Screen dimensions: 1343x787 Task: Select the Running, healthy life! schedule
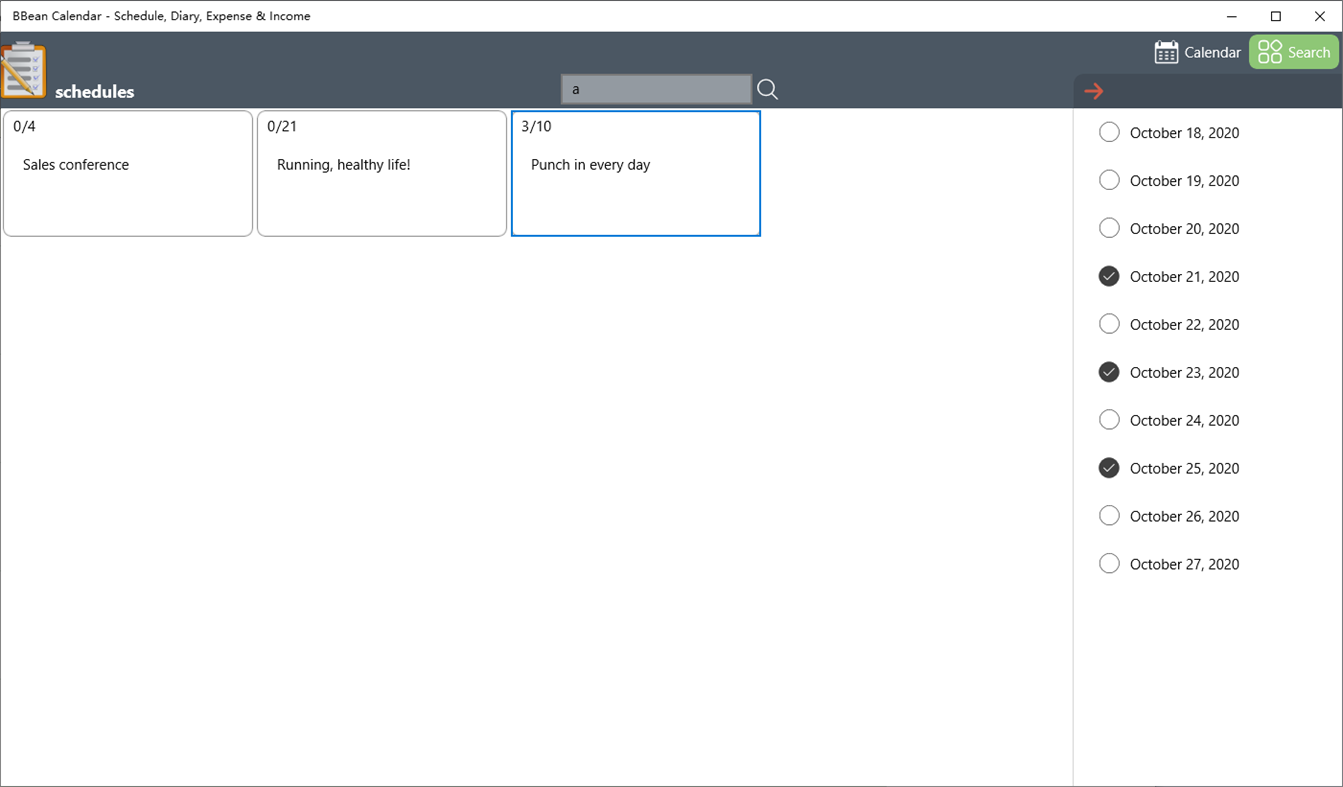click(382, 173)
